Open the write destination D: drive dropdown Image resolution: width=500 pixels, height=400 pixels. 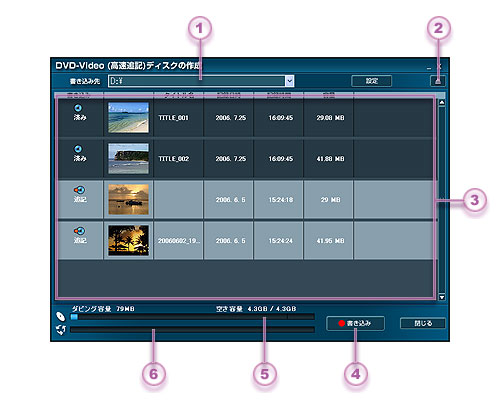tap(201, 81)
